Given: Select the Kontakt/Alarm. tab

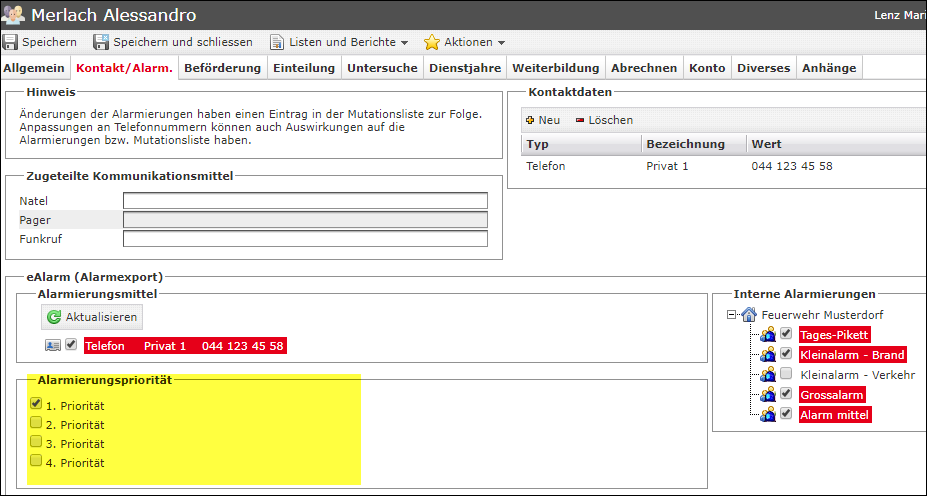Looking at the screenshot, I should (124, 68).
